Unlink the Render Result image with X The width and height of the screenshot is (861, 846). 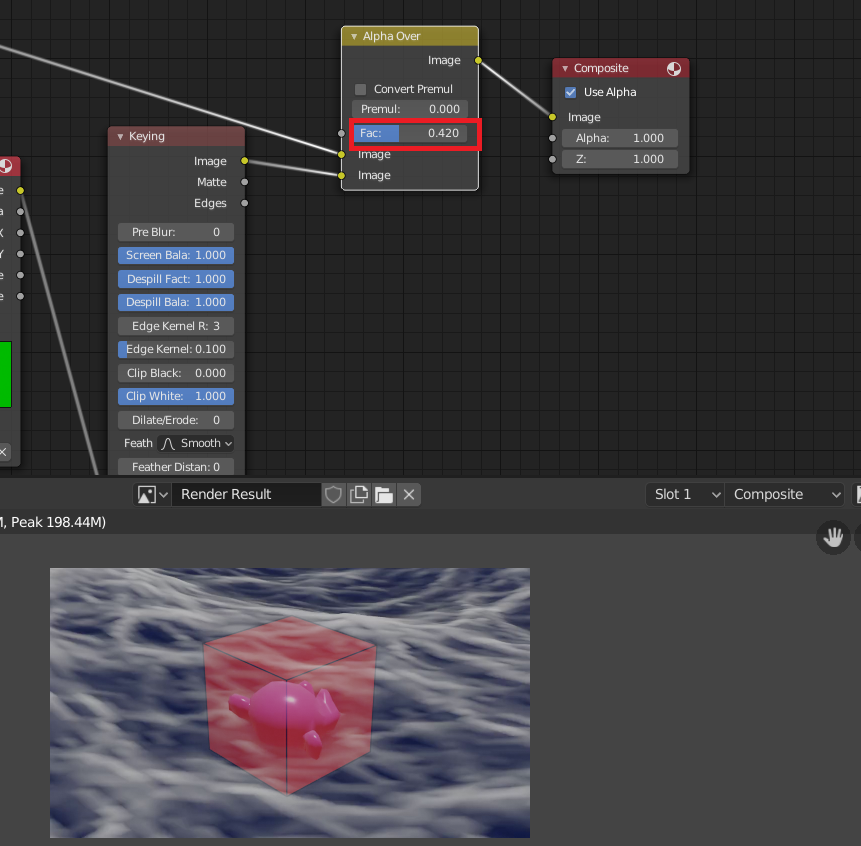[x=409, y=495]
